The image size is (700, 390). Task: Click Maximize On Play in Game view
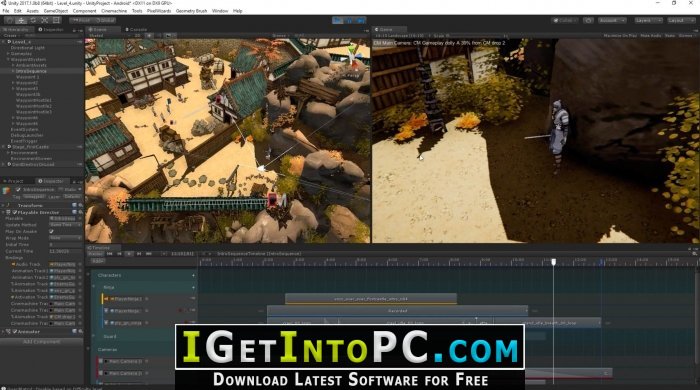click(x=620, y=36)
